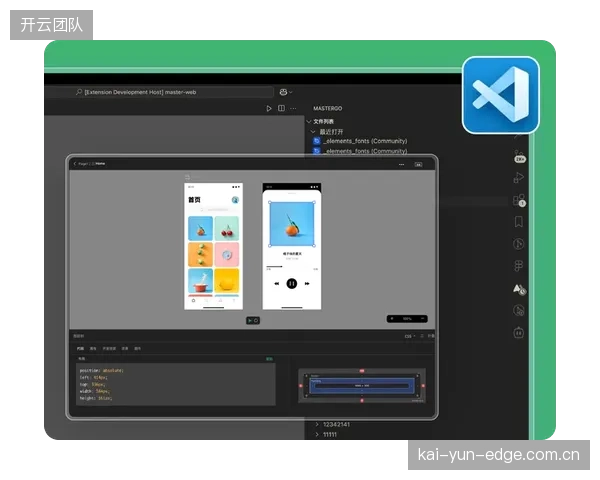Click the fifth tab in the inspect panel
The height and width of the screenshot is (480, 600).
[x=137, y=349]
